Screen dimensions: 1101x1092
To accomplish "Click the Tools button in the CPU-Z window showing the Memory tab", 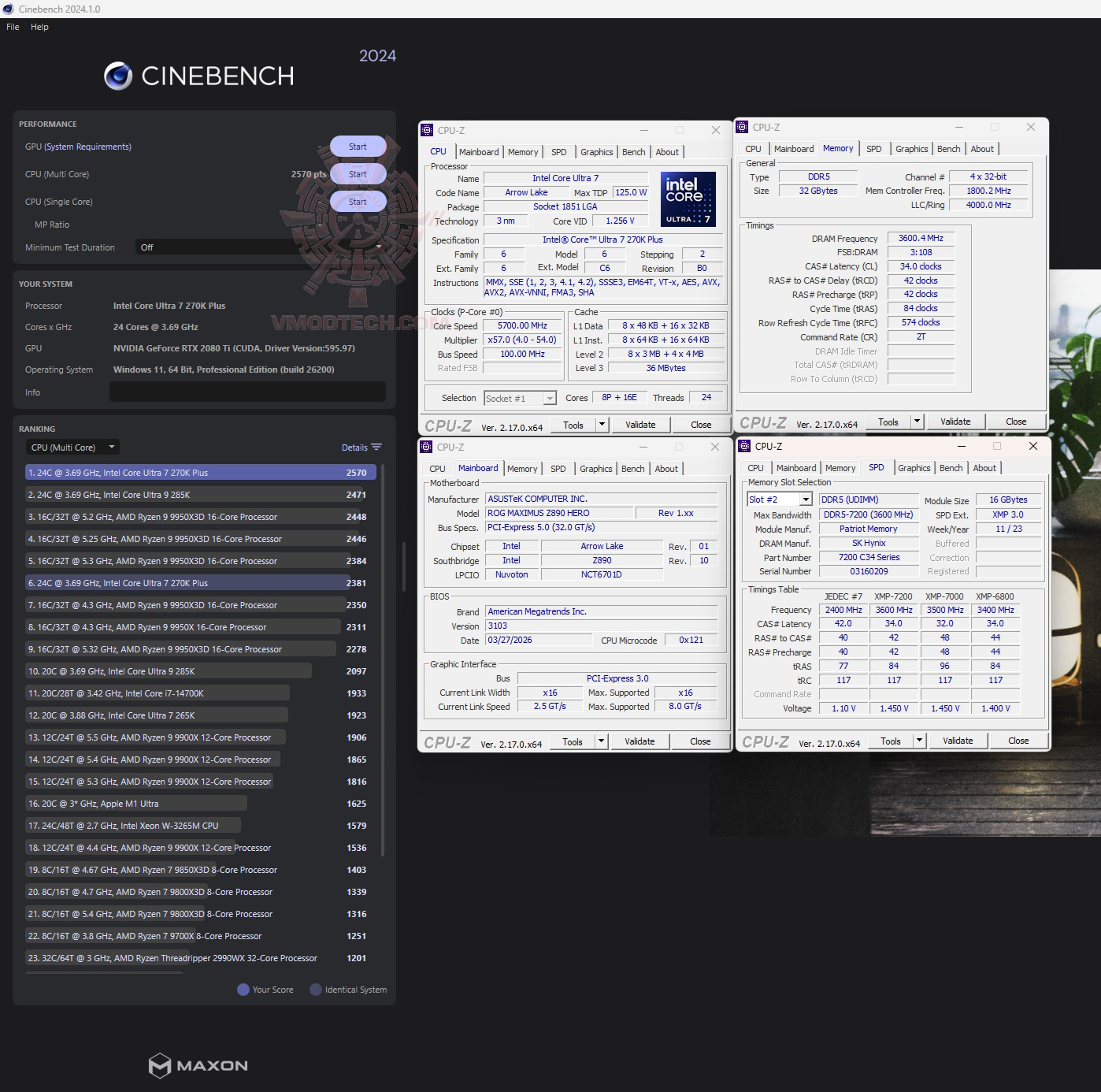I will [888, 422].
